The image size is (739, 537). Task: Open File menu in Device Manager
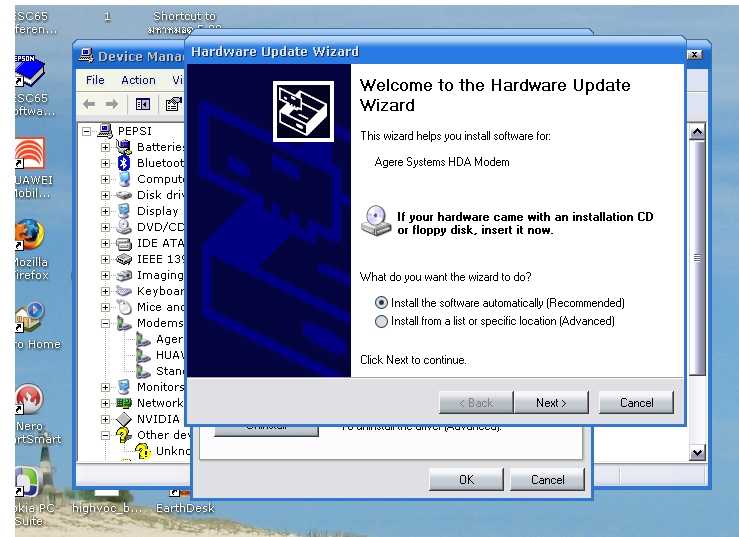click(95, 80)
